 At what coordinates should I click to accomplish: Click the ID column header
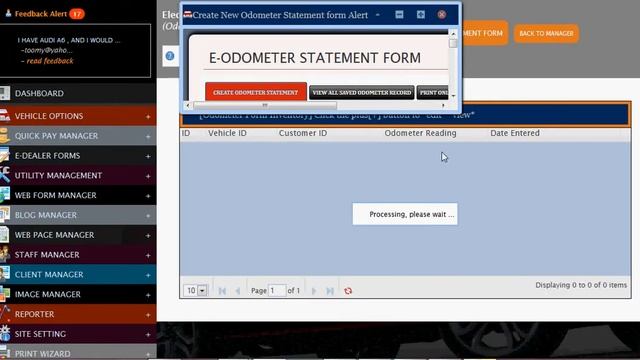pos(186,133)
